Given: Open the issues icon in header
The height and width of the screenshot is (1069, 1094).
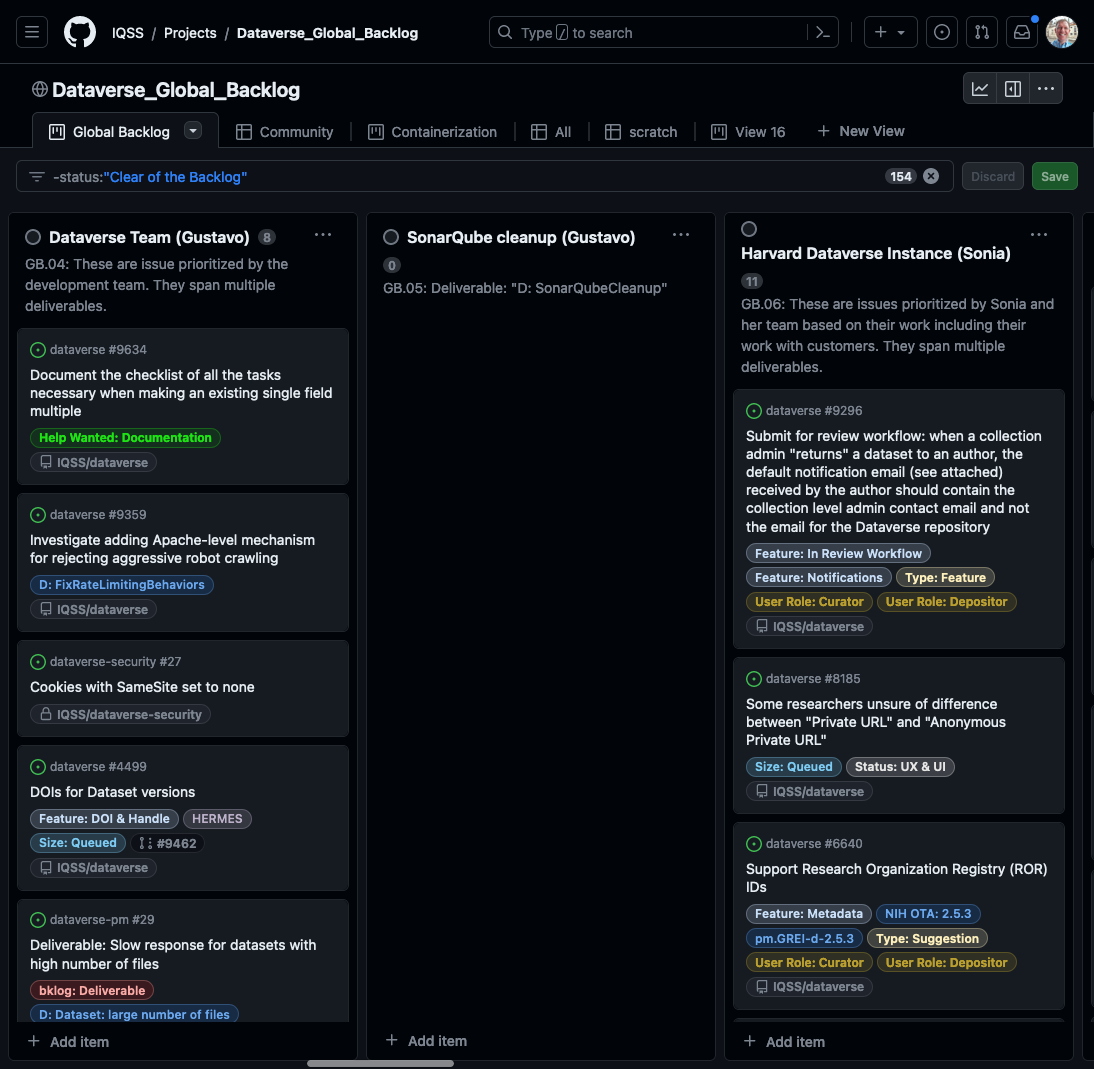Looking at the screenshot, I should tap(941, 33).
